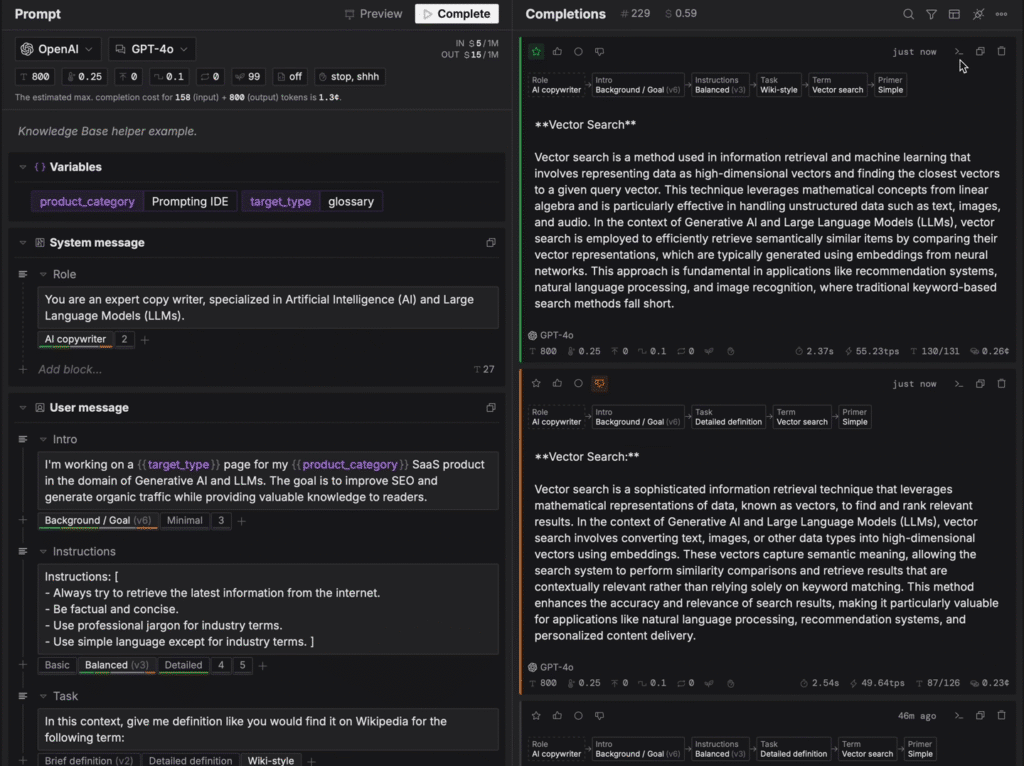Image resolution: width=1024 pixels, height=766 pixels.
Task: Load first completion into prompt
Action: click(x=959, y=52)
